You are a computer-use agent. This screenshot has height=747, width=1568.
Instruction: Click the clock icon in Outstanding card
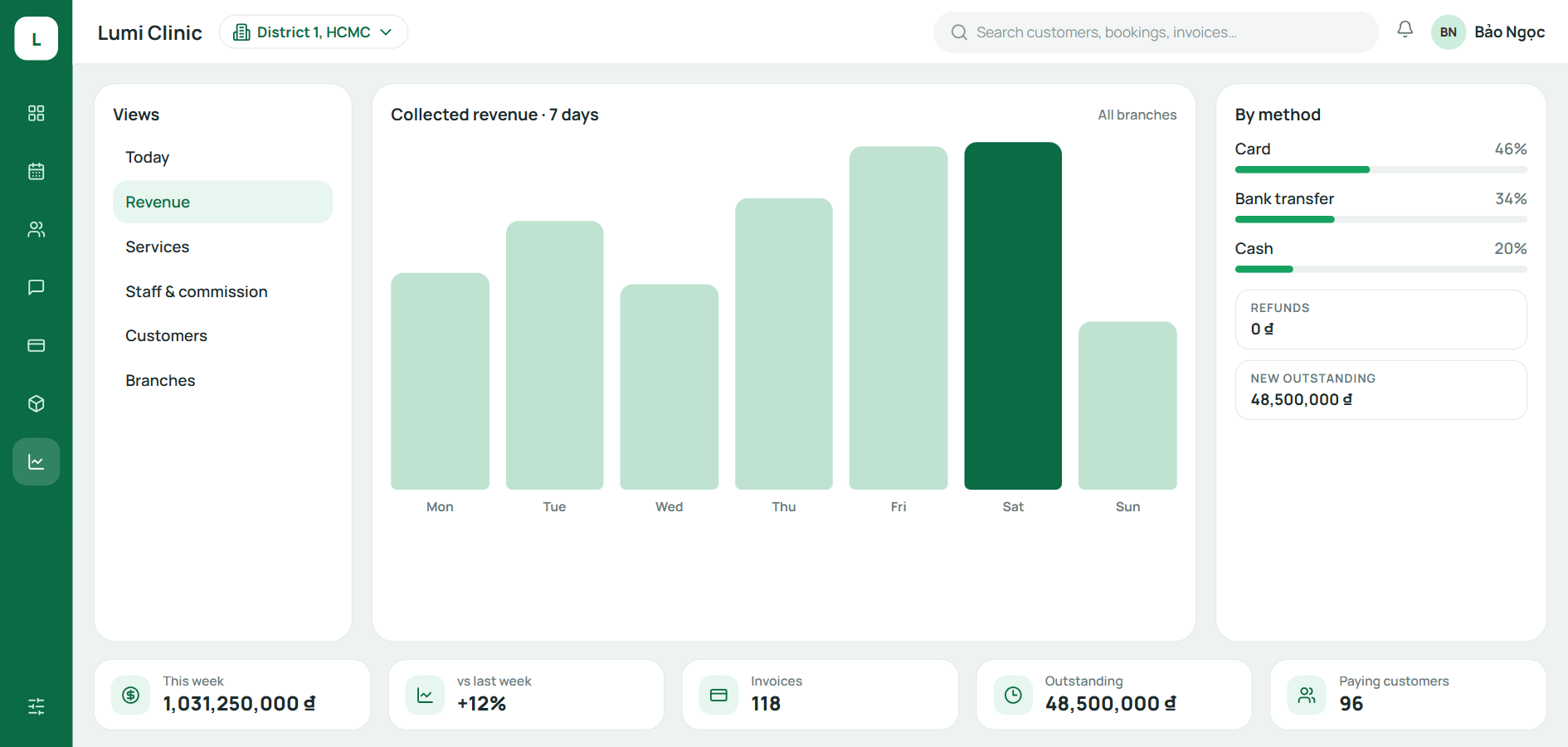point(1013,695)
